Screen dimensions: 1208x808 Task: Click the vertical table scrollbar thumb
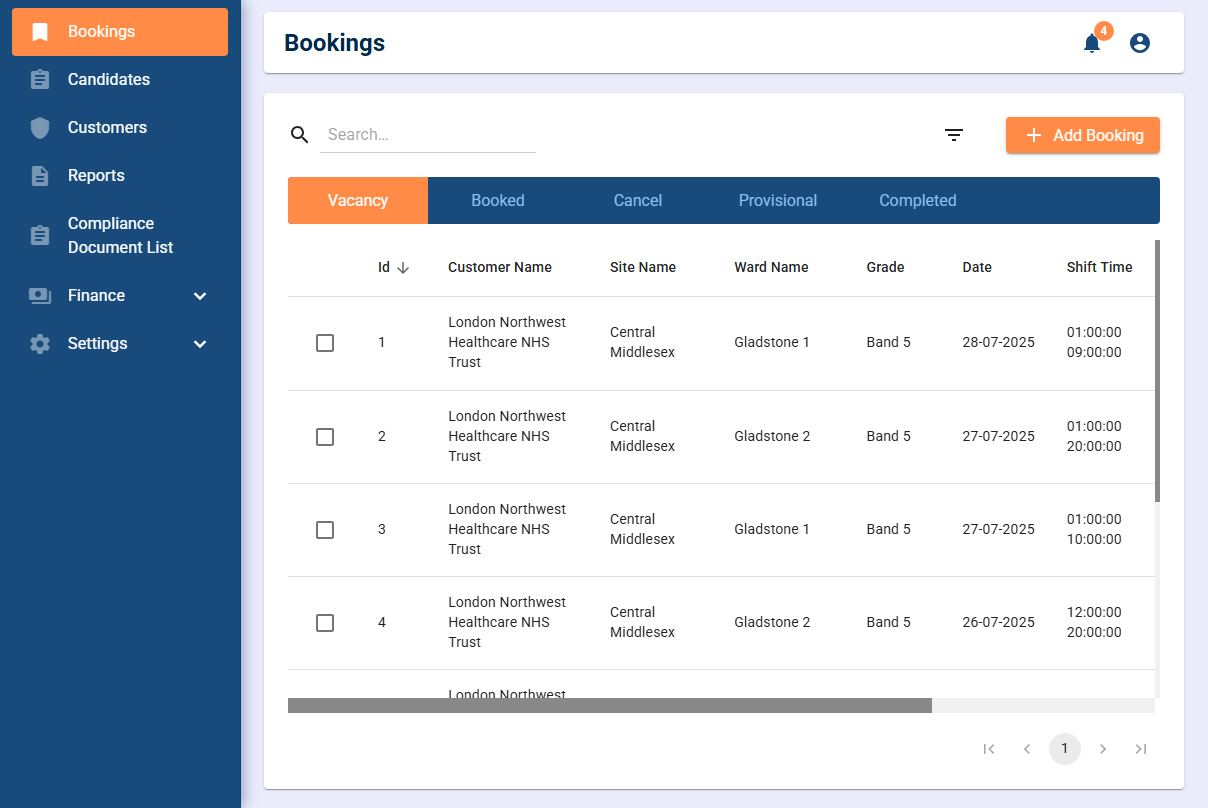(x=1157, y=370)
